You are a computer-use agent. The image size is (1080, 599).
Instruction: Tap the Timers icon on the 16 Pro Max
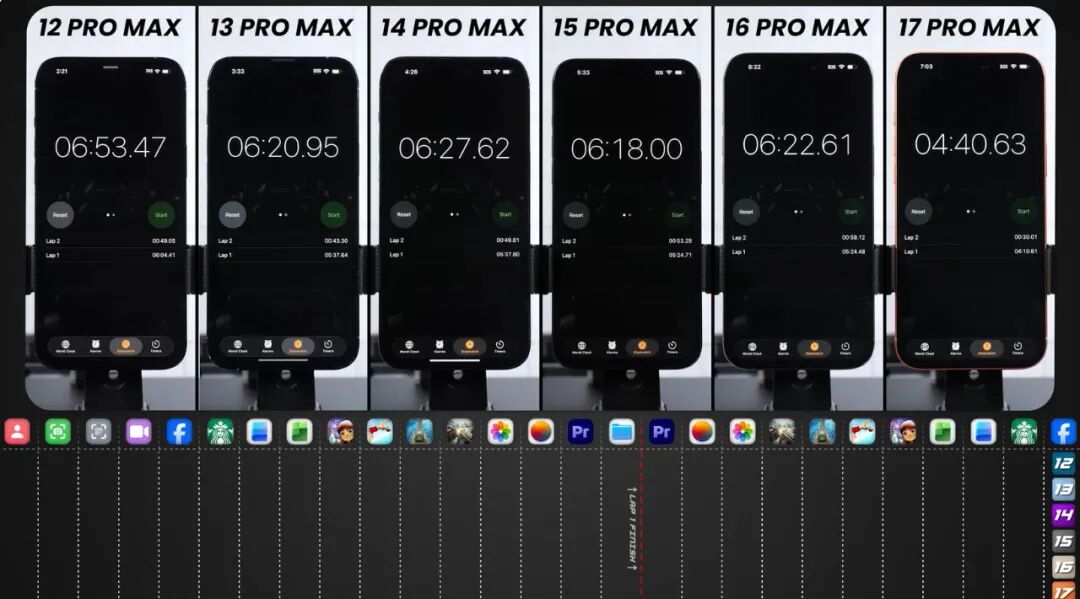[845, 345]
